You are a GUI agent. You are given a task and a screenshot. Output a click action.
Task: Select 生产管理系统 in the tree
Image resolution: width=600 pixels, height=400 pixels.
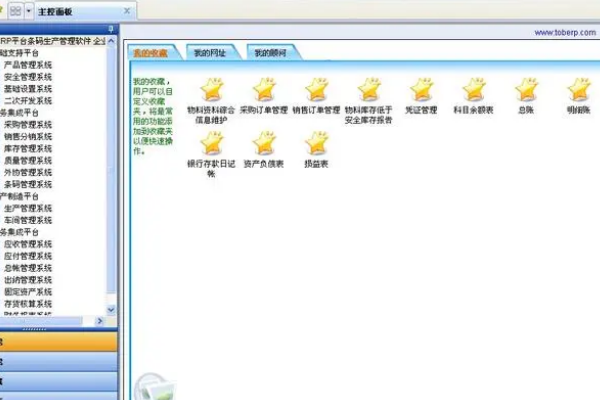[28, 208]
